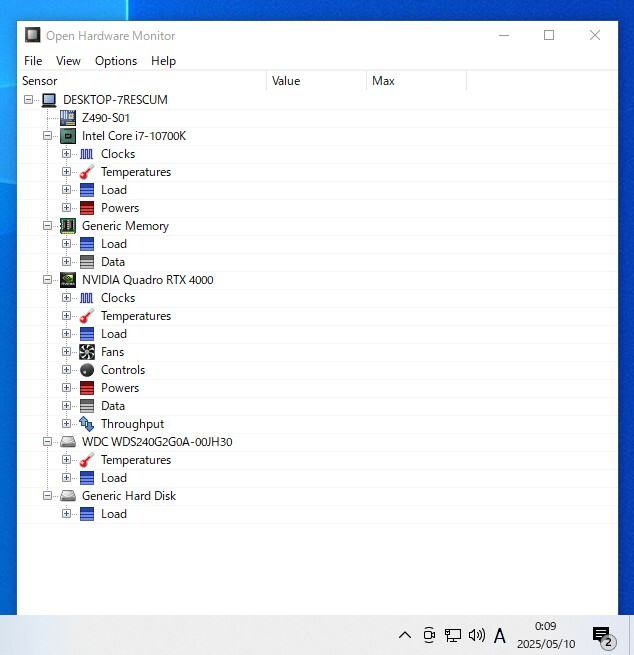The width and height of the screenshot is (634, 655).
Task: Click the taskbar clock showing 0:09
Action: pos(546,635)
